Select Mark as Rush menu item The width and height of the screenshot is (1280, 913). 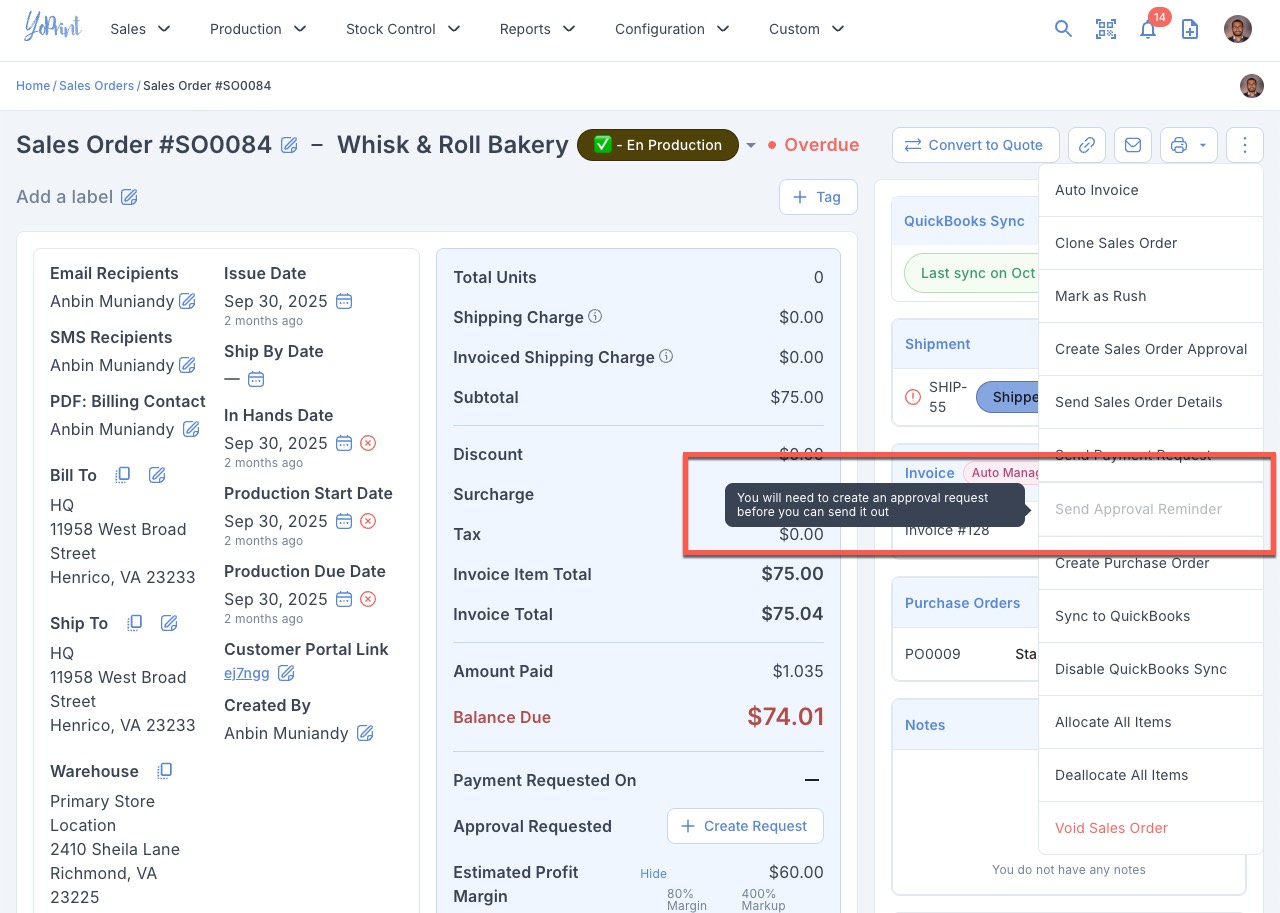click(1100, 296)
